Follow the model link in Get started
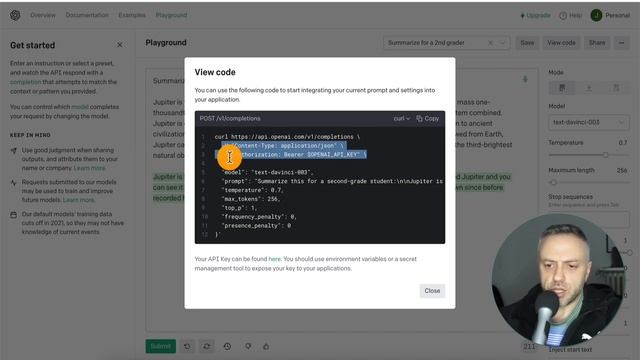 (x=80, y=107)
